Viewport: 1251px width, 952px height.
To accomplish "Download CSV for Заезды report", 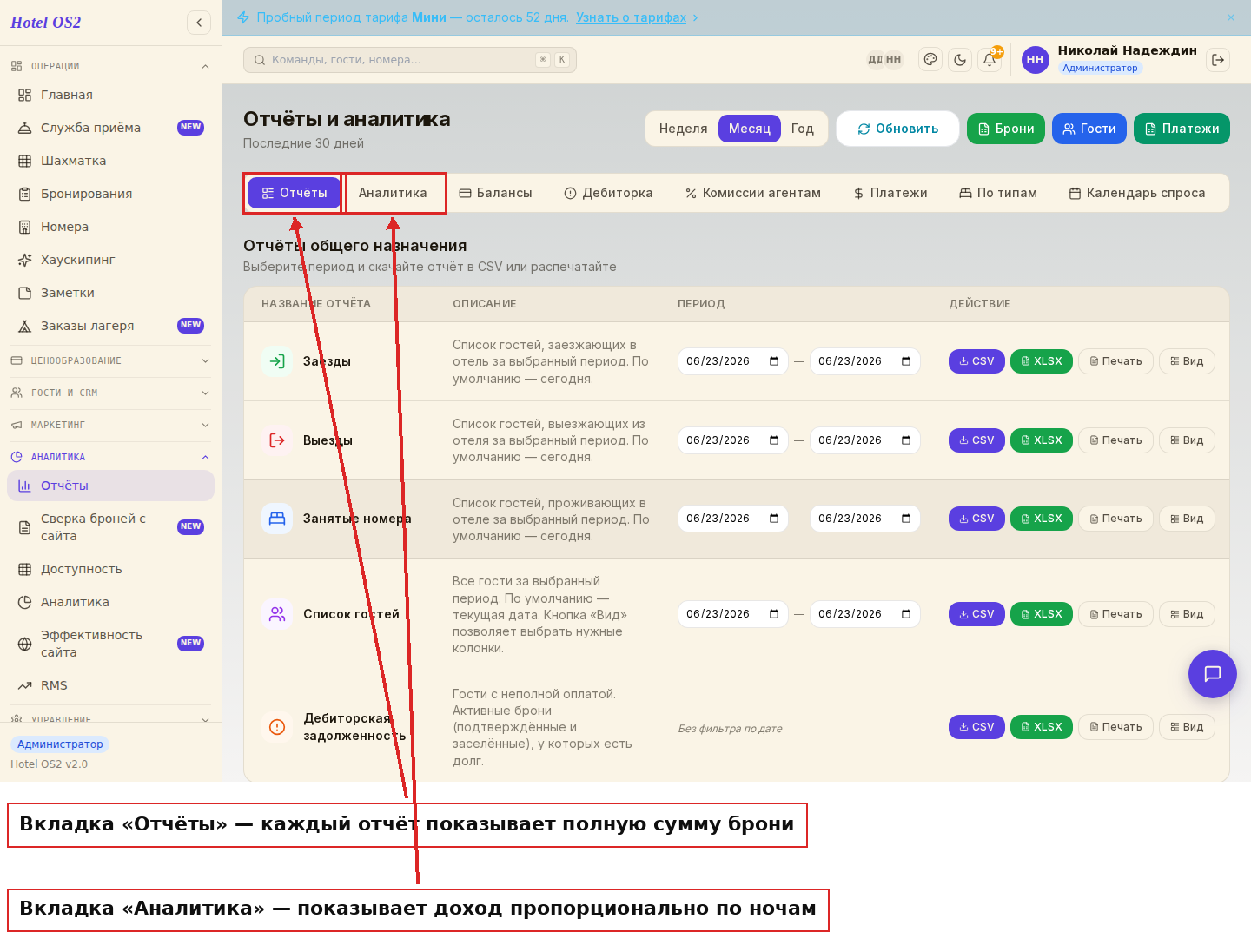I will [x=976, y=361].
